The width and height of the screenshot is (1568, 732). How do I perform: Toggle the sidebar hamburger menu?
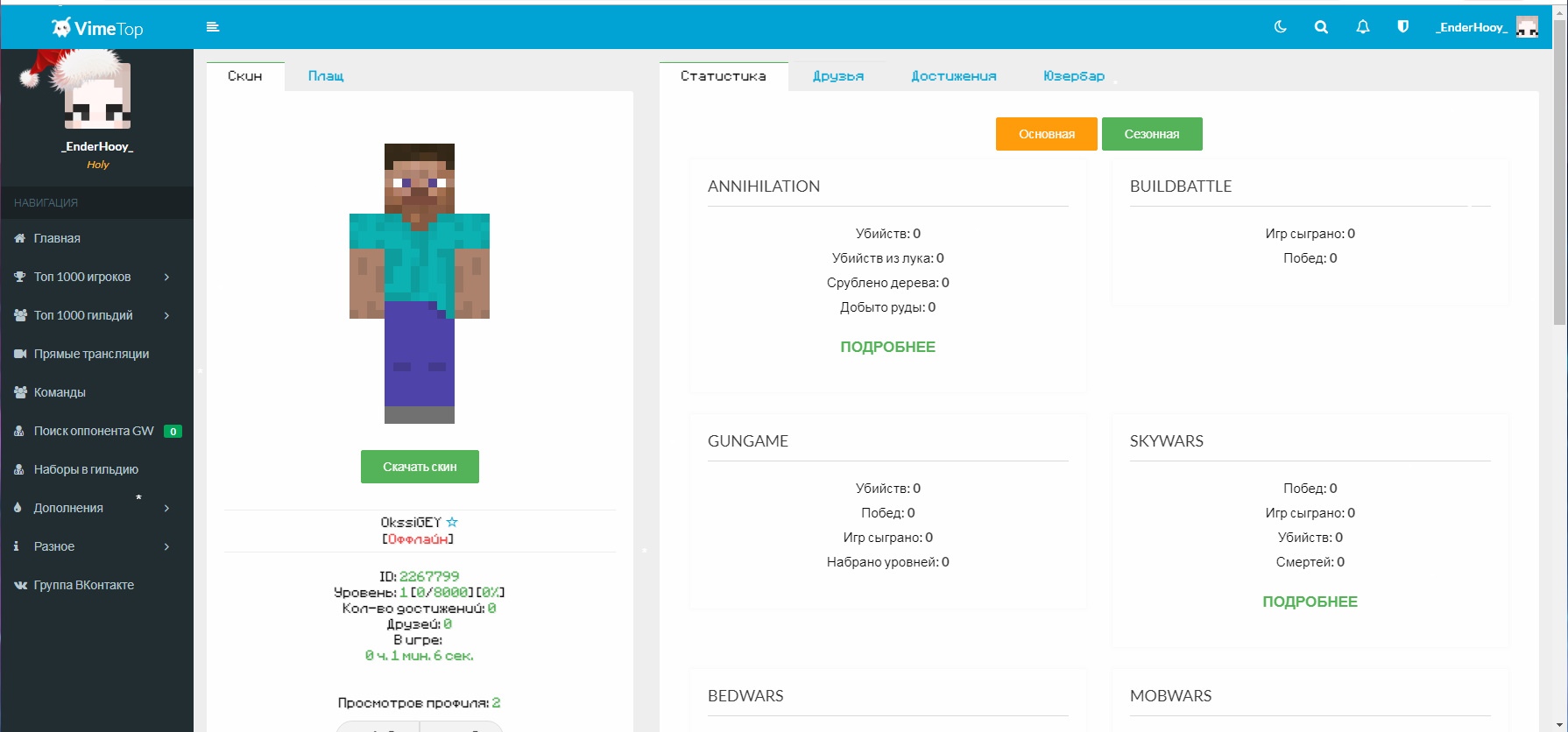pos(212,27)
